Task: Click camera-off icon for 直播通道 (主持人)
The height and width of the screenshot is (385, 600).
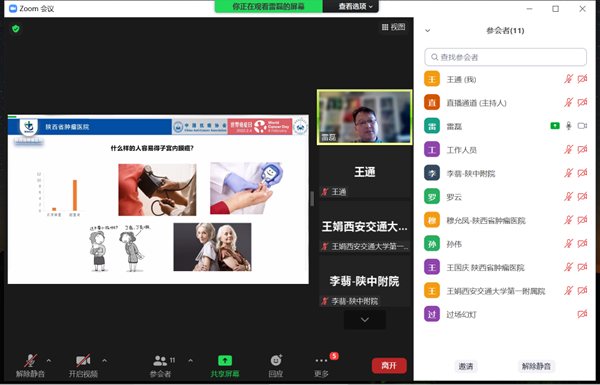Action: pos(582,103)
